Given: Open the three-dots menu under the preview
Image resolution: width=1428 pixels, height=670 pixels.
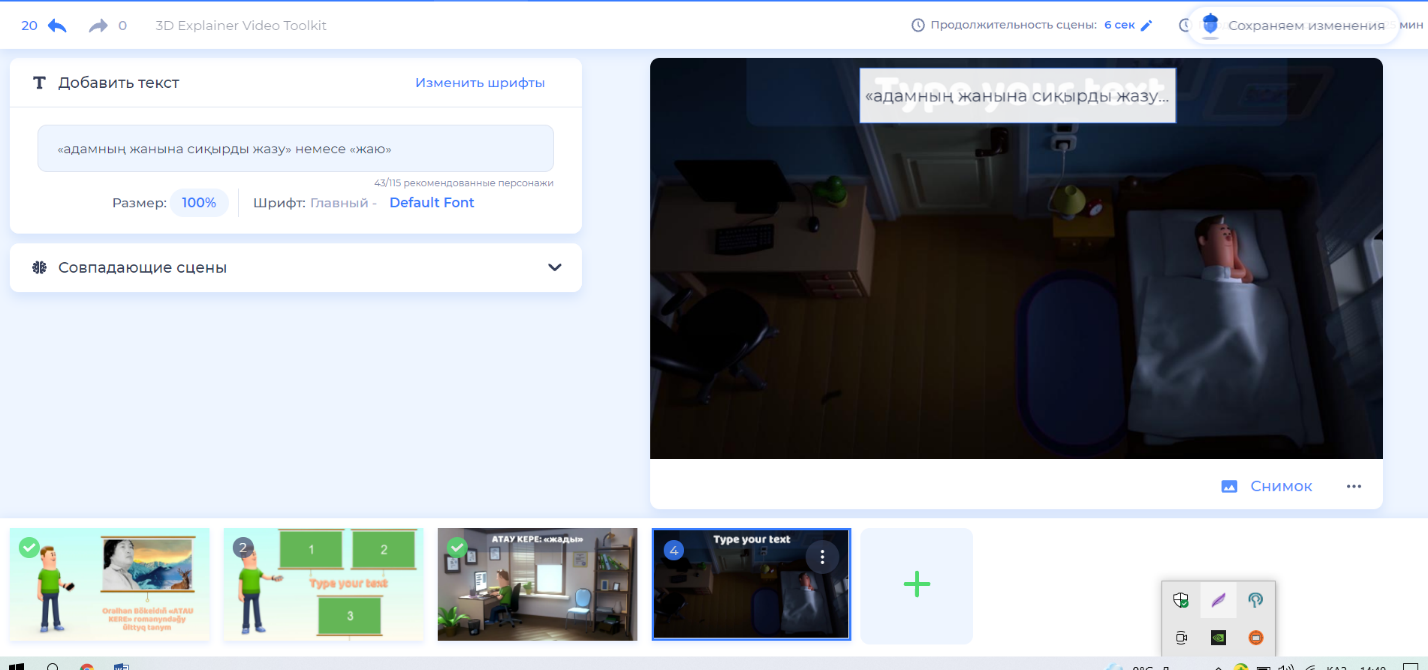Looking at the screenshot, I should 1354,486.
